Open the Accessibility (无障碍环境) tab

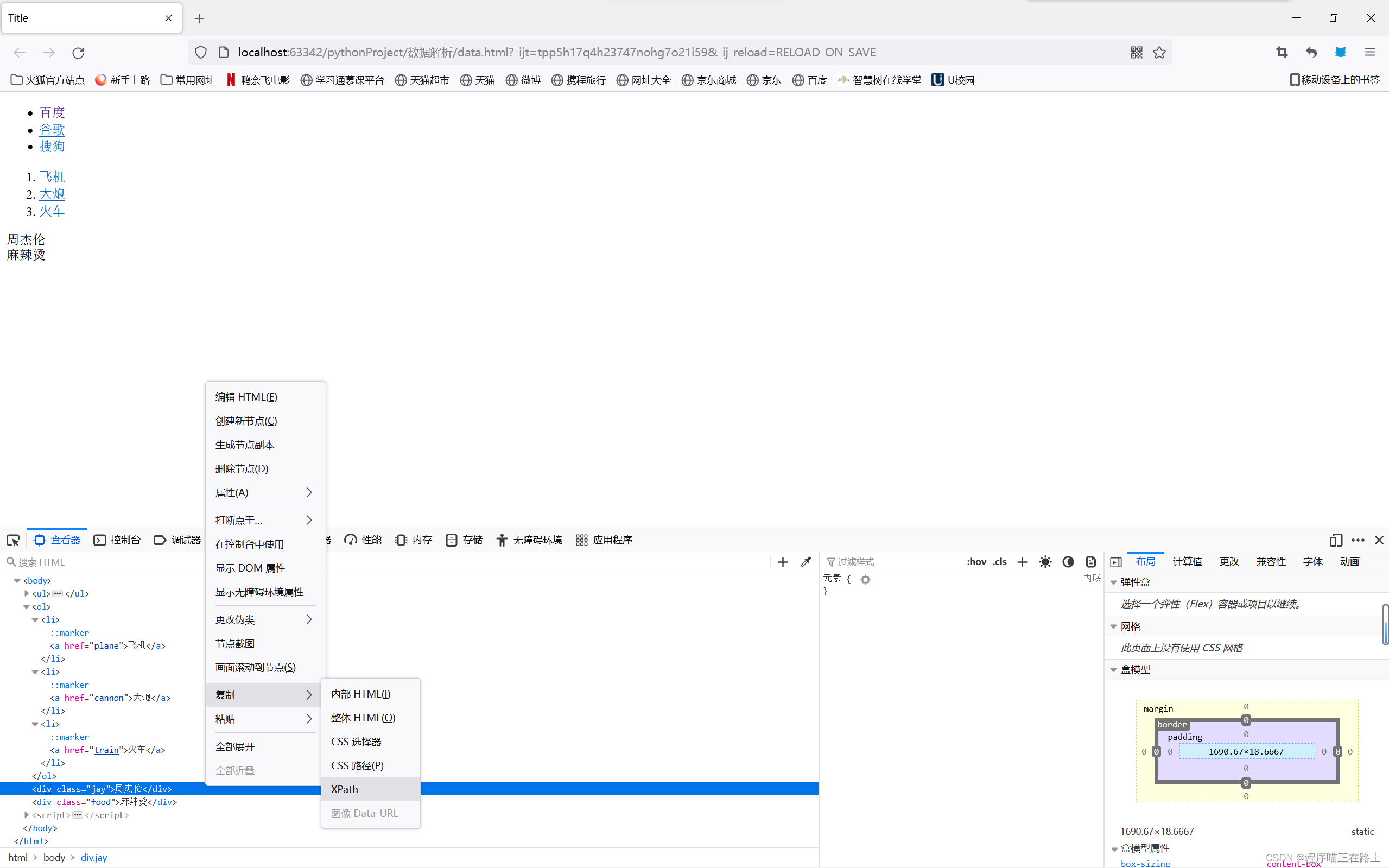529,540
